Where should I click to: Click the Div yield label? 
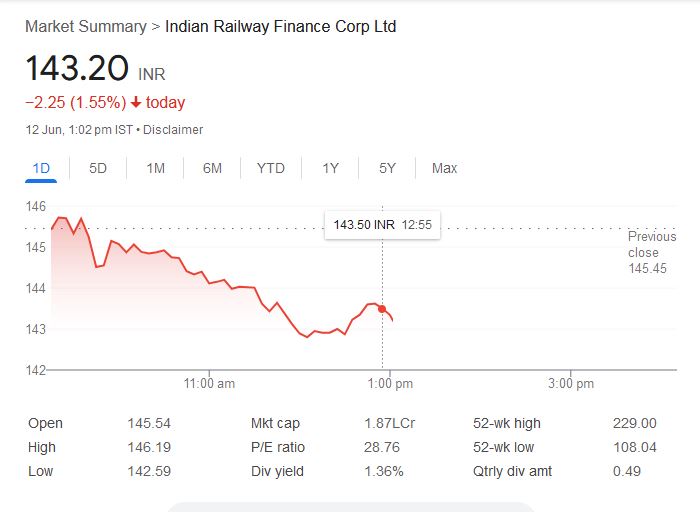click(276, 471)
